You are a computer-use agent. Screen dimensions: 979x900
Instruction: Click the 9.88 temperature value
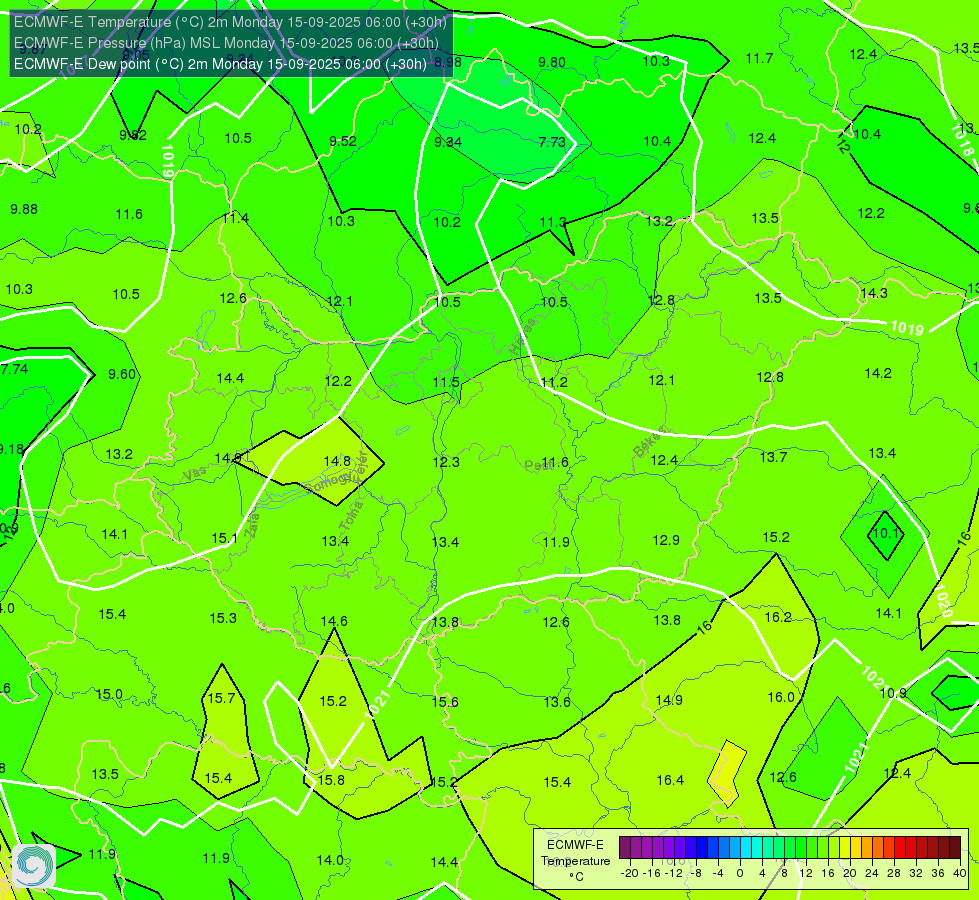[24, 209]
